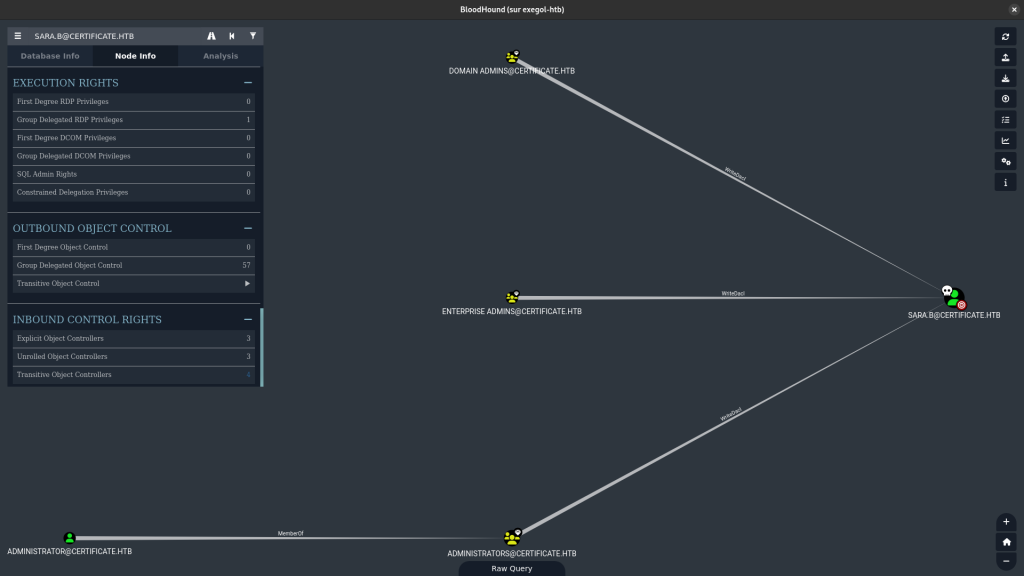
Task: Open the About info icon
Action: point(1006,183)
